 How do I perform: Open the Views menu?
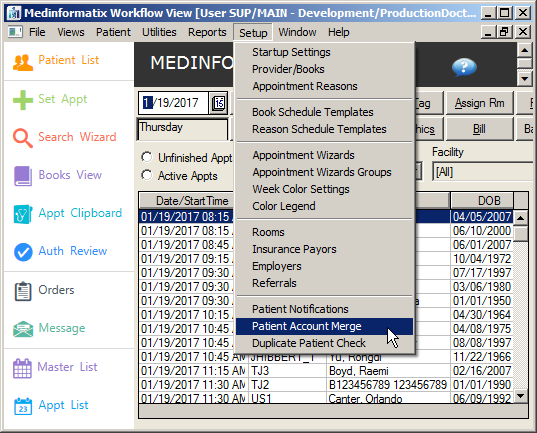coord(71,32)
